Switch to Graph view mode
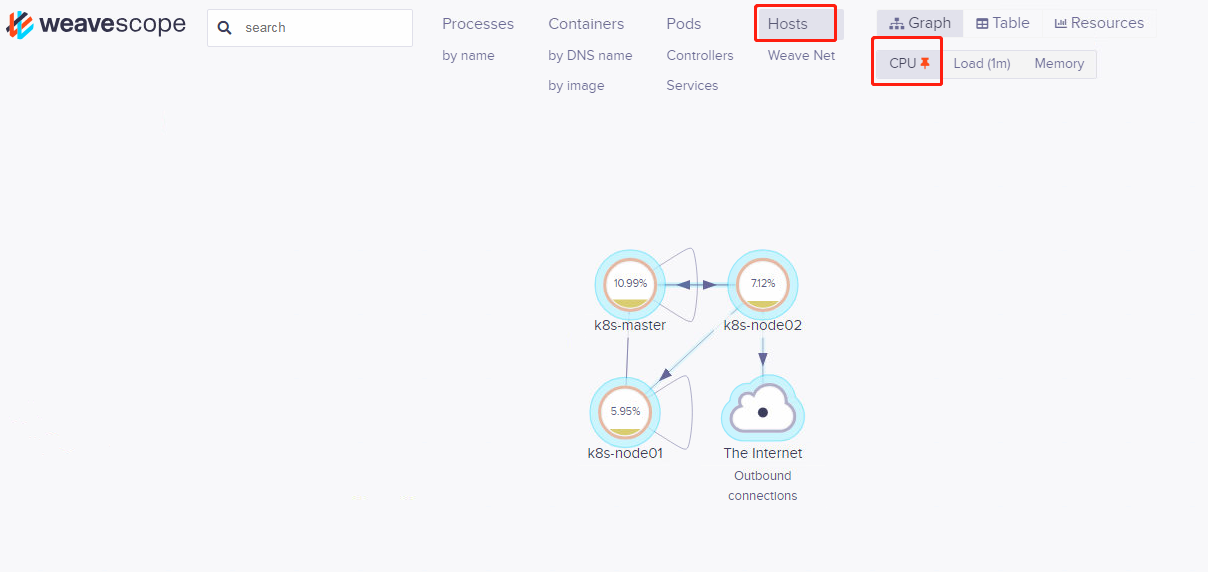Image resolution: width=1208 pixels, height=572 pixels. click(x=920, y=23)
